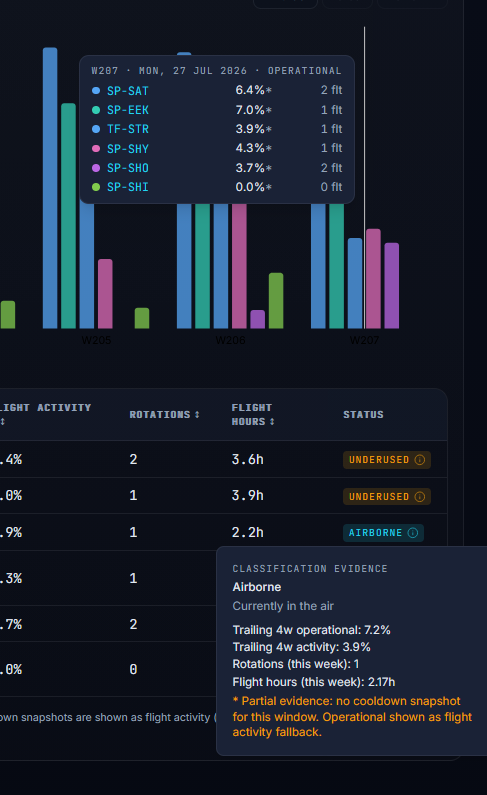
Task: Click SP-SHO purple legend dot
Action: click(96, 168)
